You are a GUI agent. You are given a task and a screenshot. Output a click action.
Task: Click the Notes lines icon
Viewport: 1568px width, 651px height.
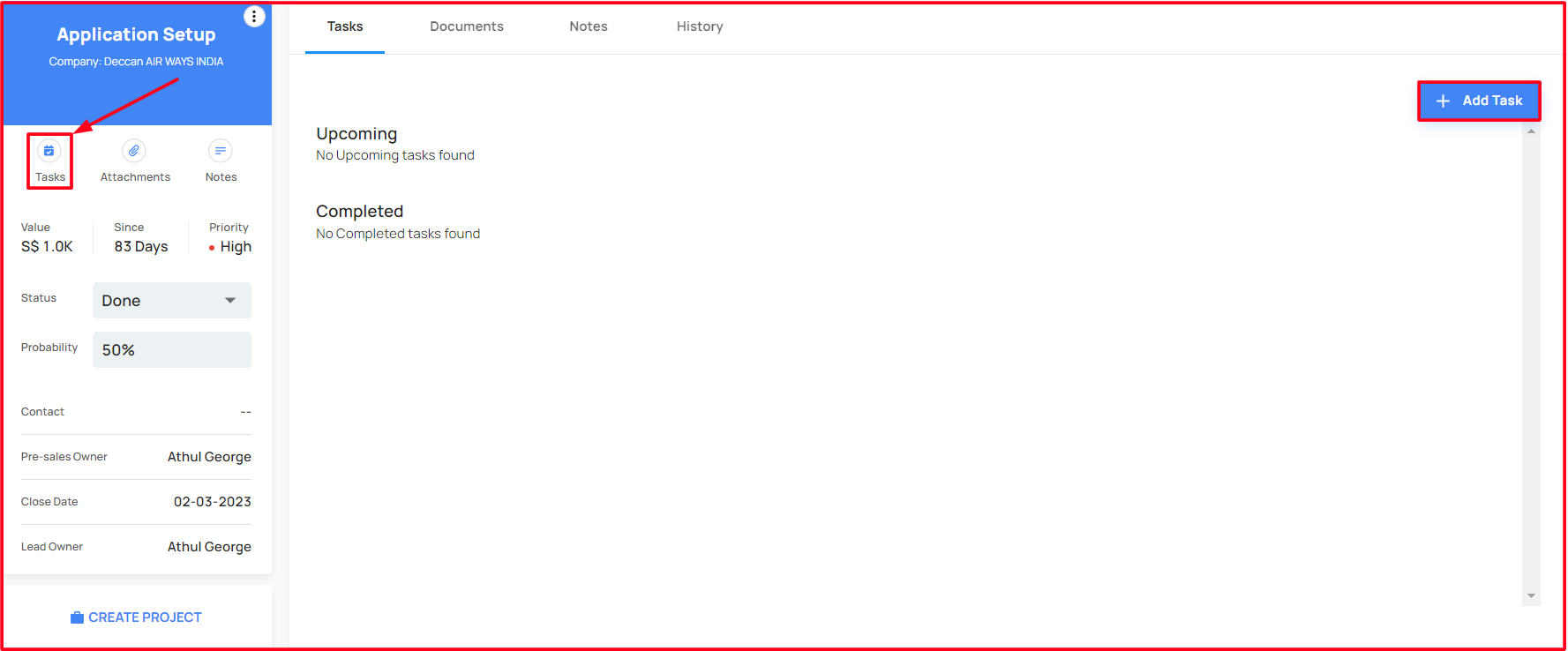[221, 151]
